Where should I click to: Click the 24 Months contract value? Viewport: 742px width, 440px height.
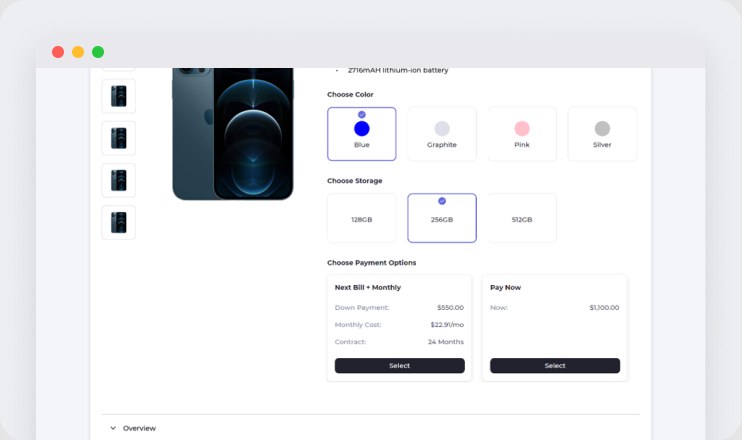point(446,342)
